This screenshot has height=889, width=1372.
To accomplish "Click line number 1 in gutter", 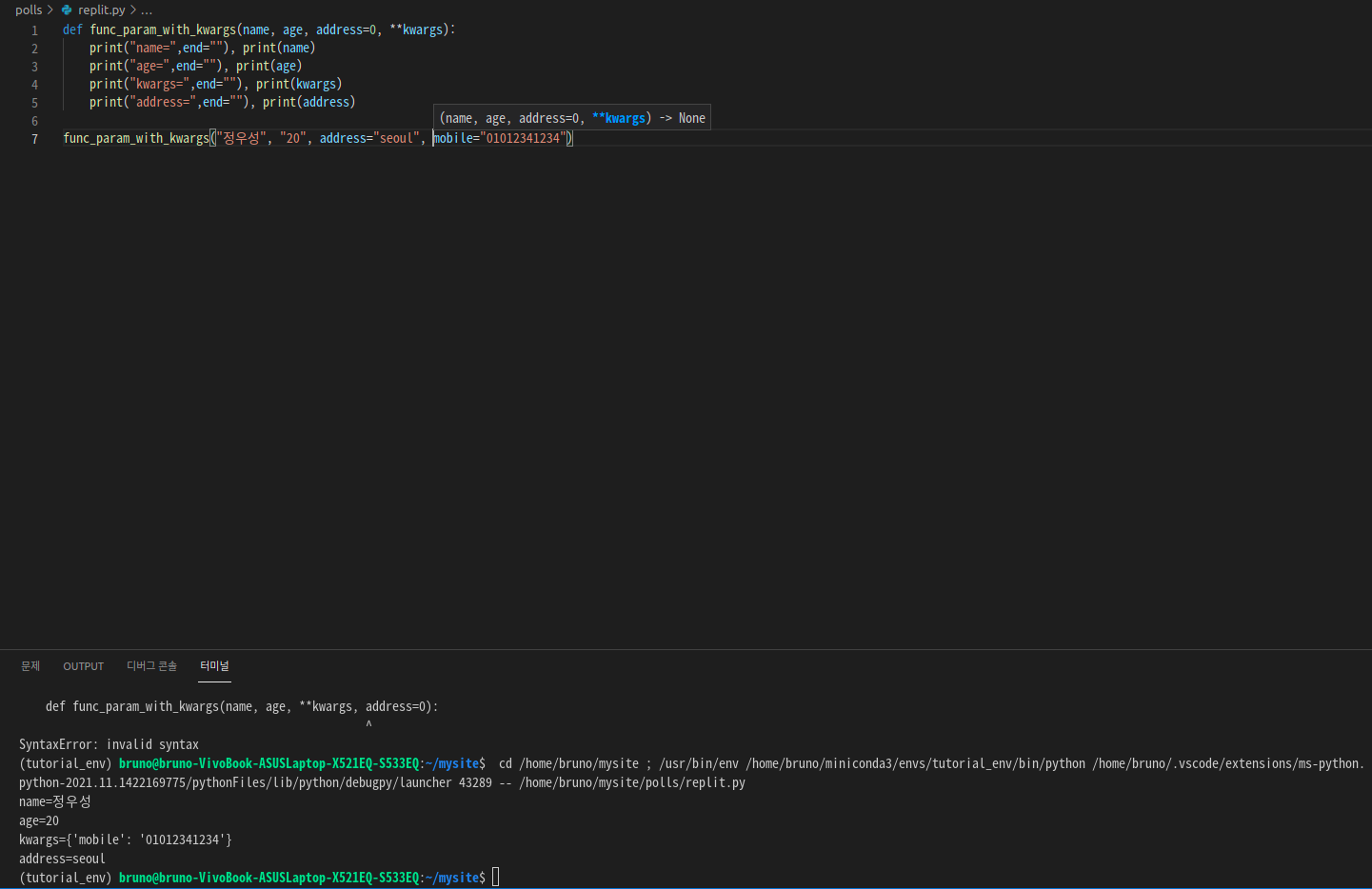I will [x=35, y=30].
